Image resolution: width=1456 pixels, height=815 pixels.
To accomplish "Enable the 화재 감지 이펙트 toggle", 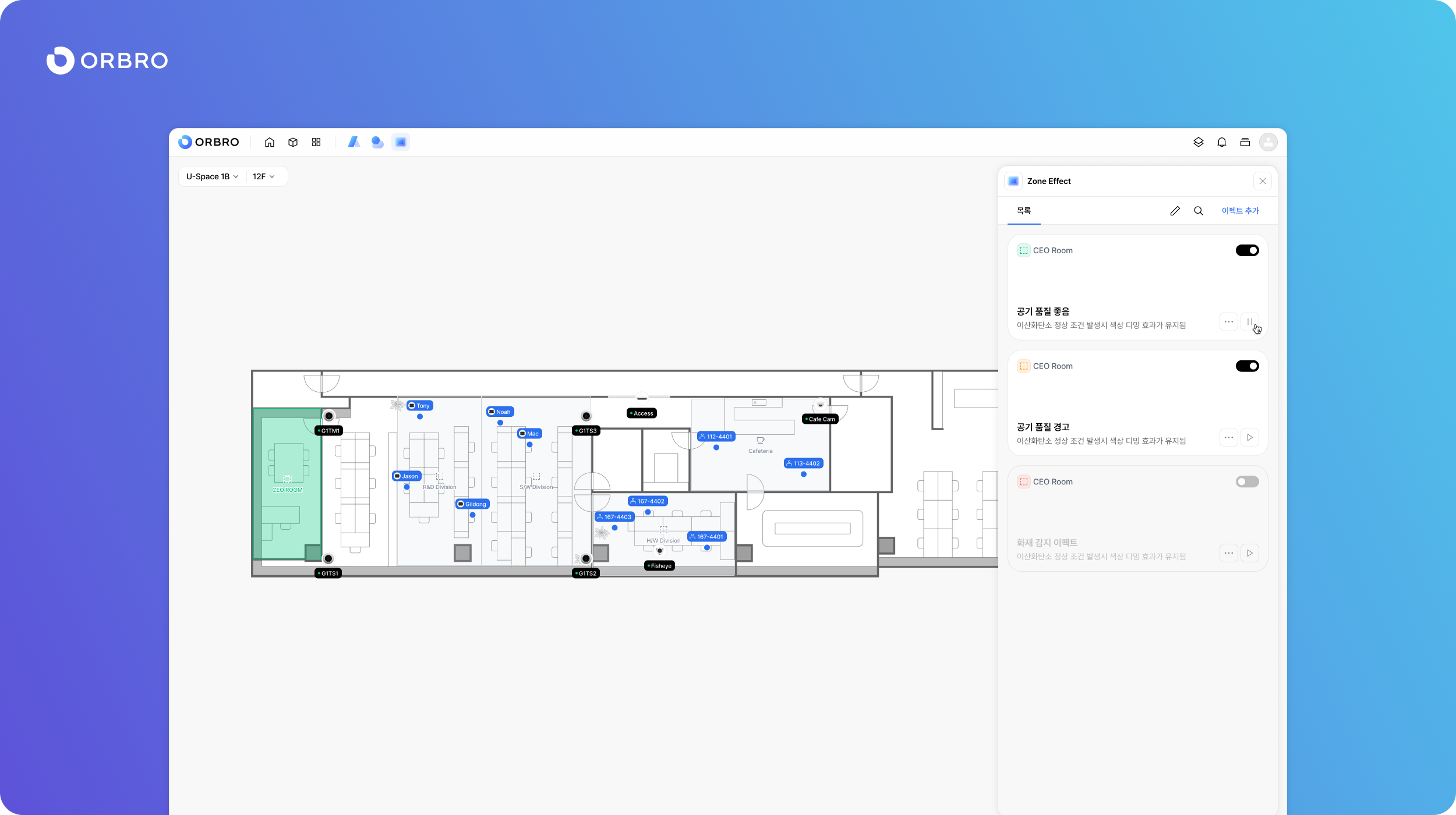I will point(1247,482).
